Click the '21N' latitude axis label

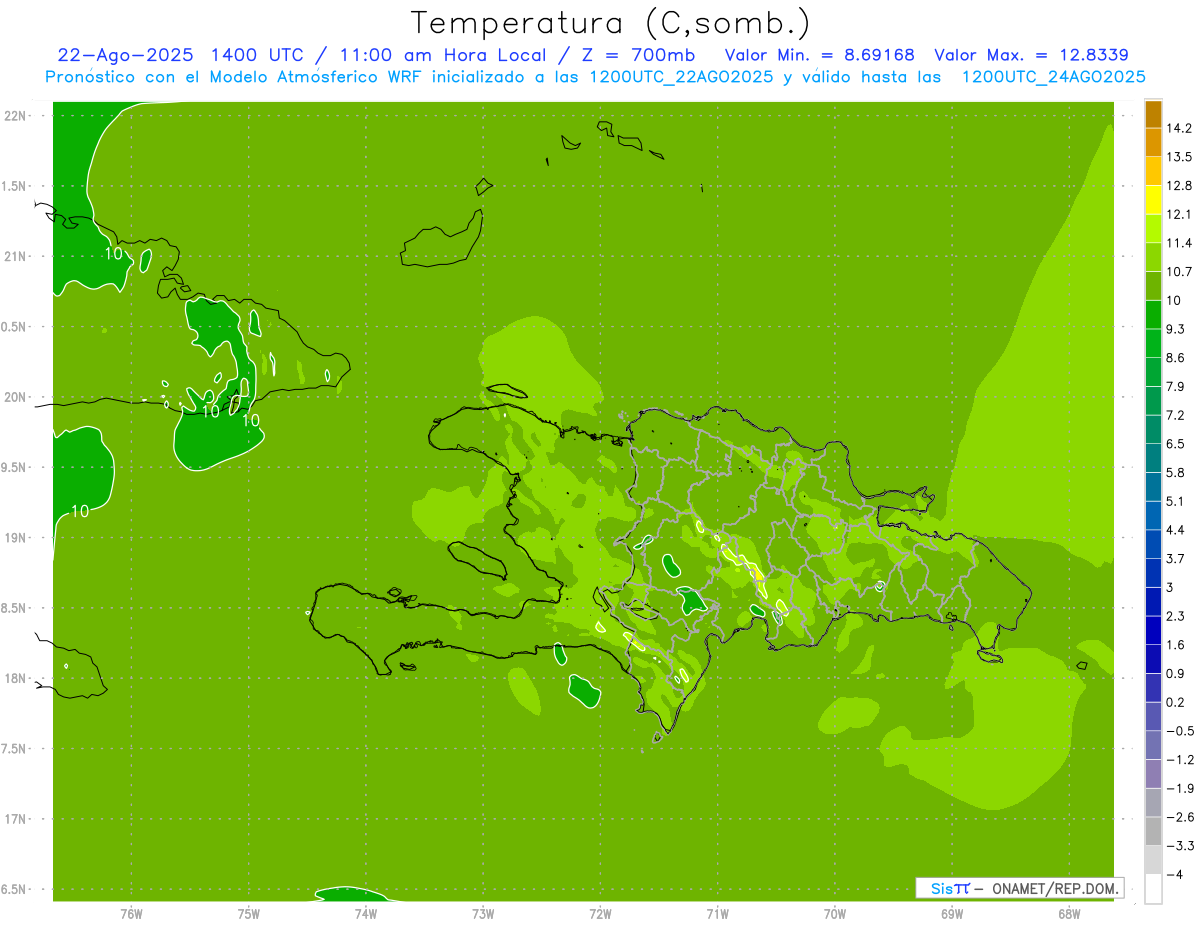(x=17, y=256)
